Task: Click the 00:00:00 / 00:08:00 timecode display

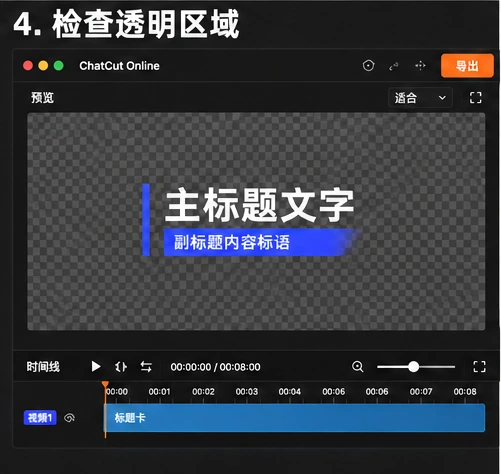Action: 215,367
